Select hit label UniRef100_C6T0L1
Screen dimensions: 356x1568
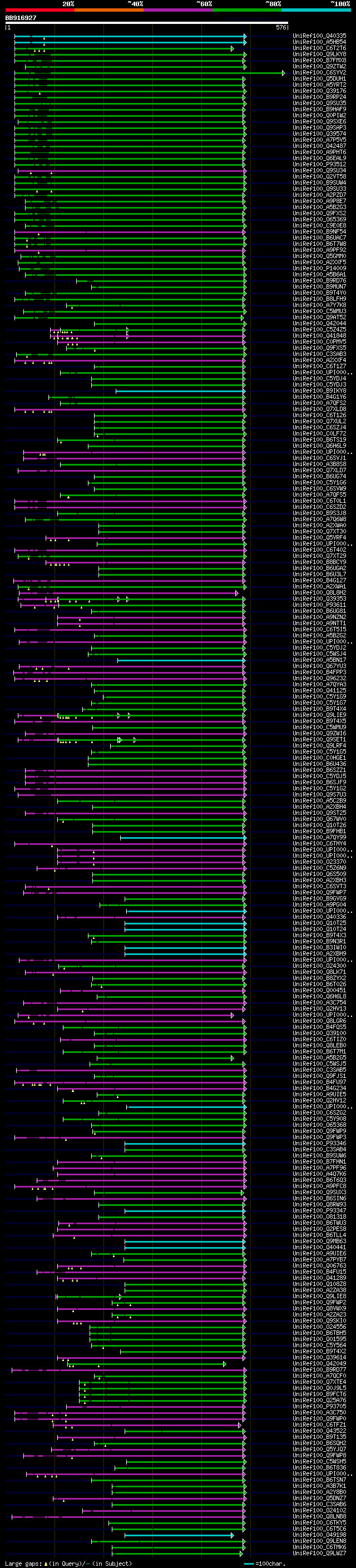click(319, 501)
